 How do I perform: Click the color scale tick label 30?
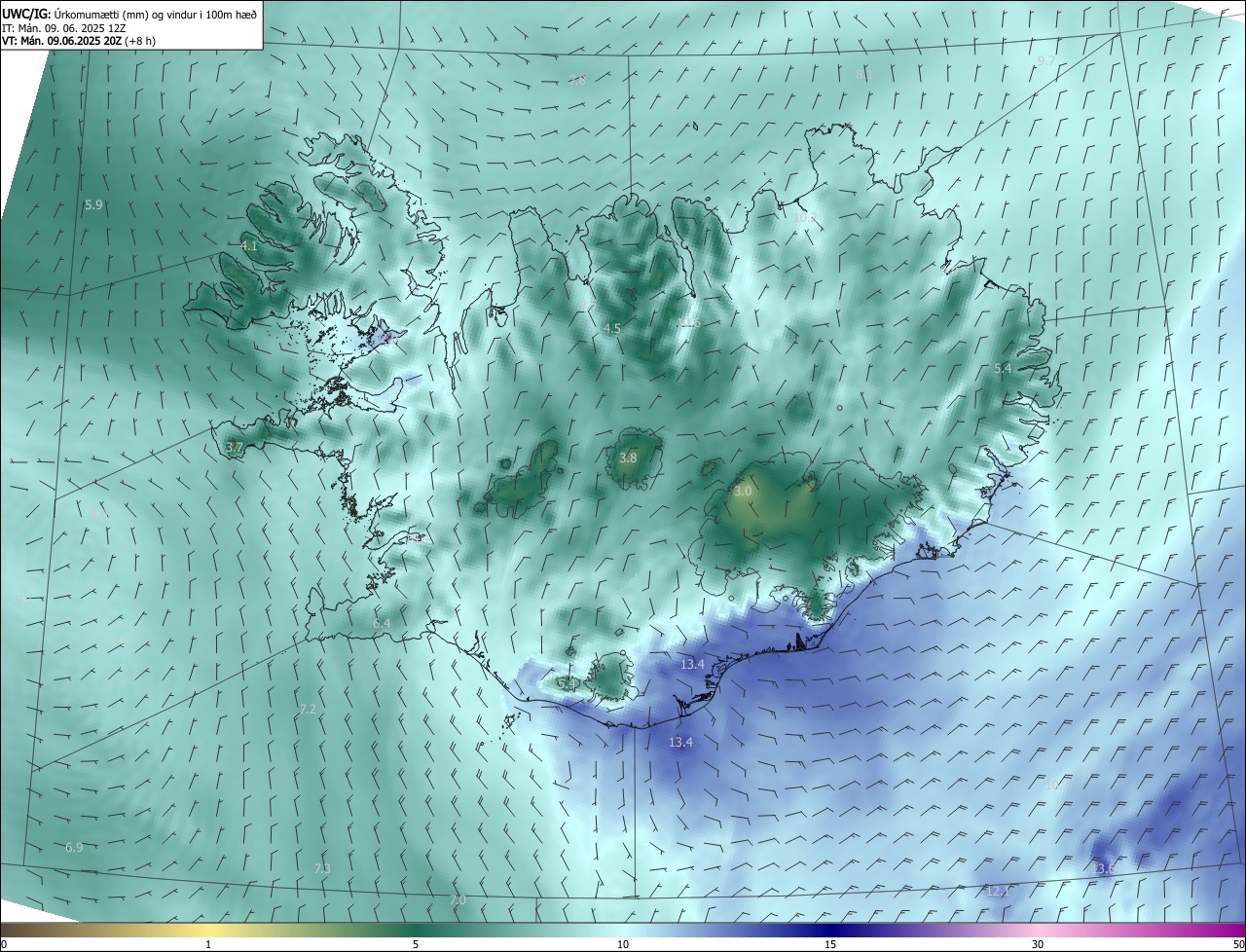pyautogui.click(x=1038, y=944)
